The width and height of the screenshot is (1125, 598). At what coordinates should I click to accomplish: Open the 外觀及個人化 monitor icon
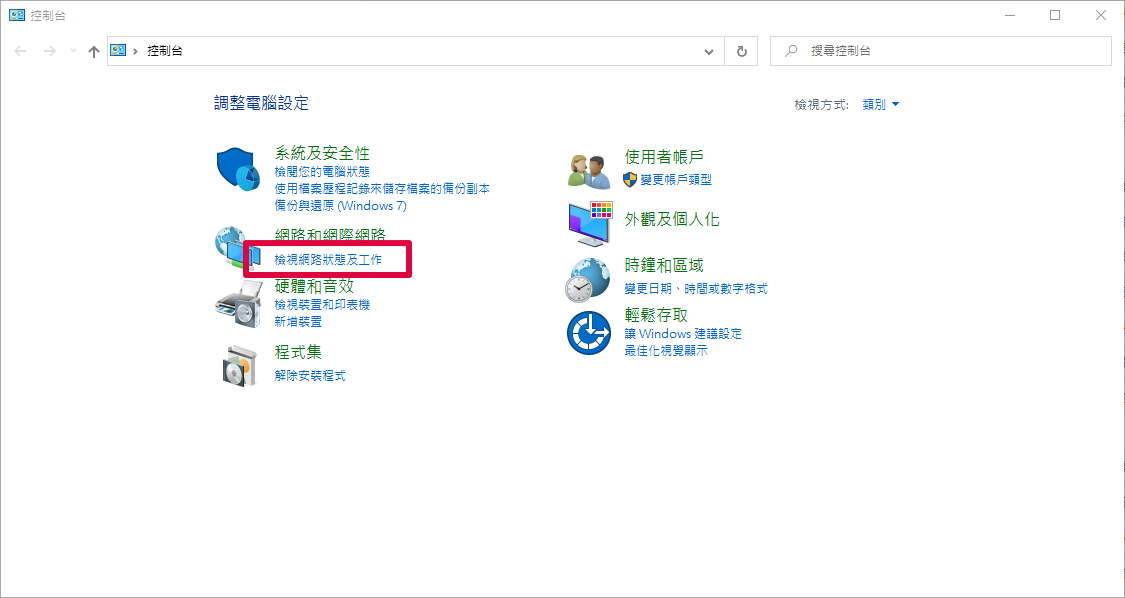pyautogui.click(x=590, y=225)
